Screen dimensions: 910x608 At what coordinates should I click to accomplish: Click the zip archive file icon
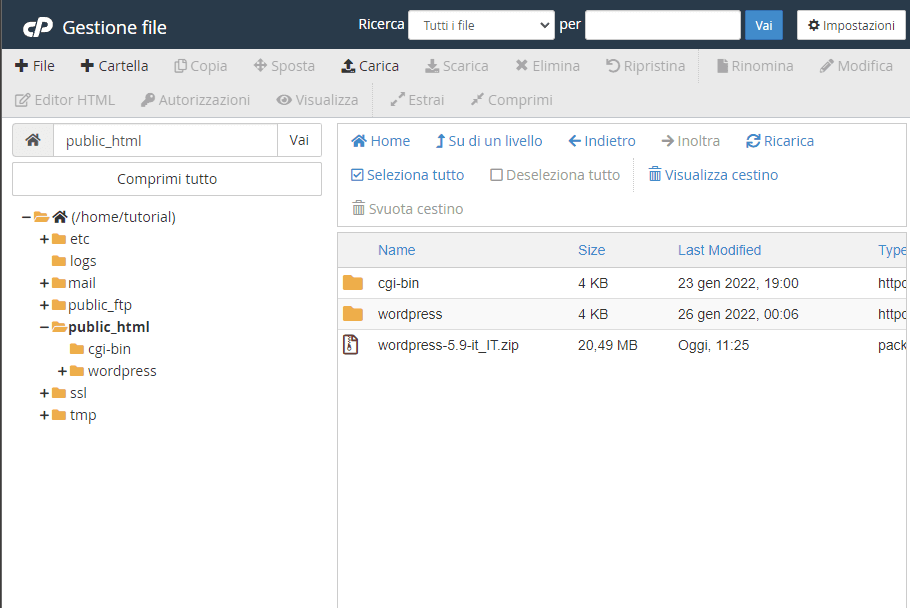point(351,345)
